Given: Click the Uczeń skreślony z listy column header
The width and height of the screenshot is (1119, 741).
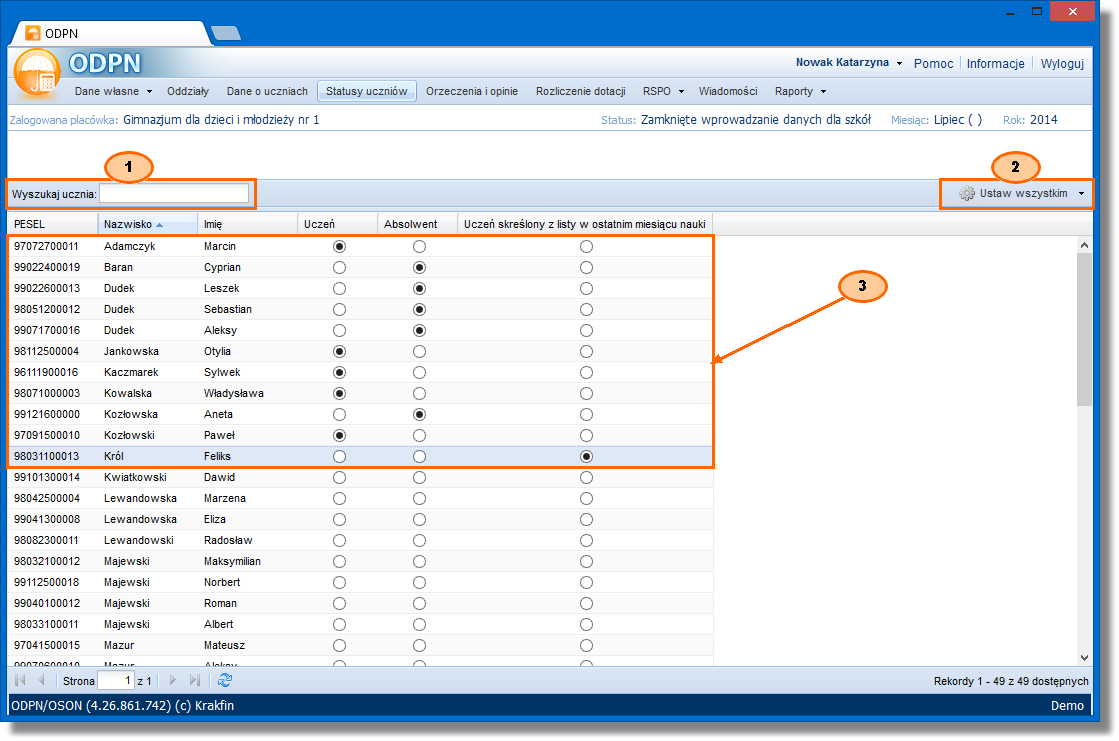Looking at the screenshot, I should coord(585,224).
